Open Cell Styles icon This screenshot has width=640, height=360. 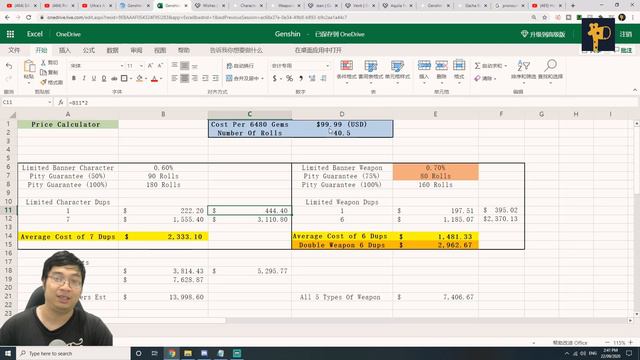click(x=397, y=65)
